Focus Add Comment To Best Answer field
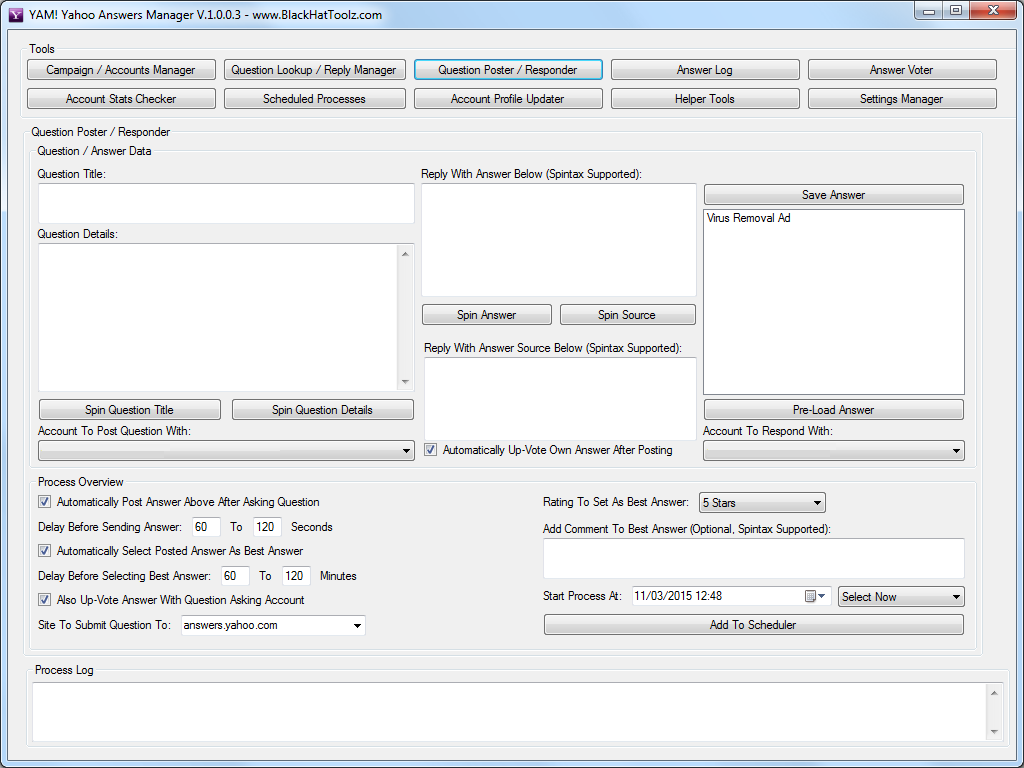Viewport: 1024px width, 768px height. tap(754, 558)
